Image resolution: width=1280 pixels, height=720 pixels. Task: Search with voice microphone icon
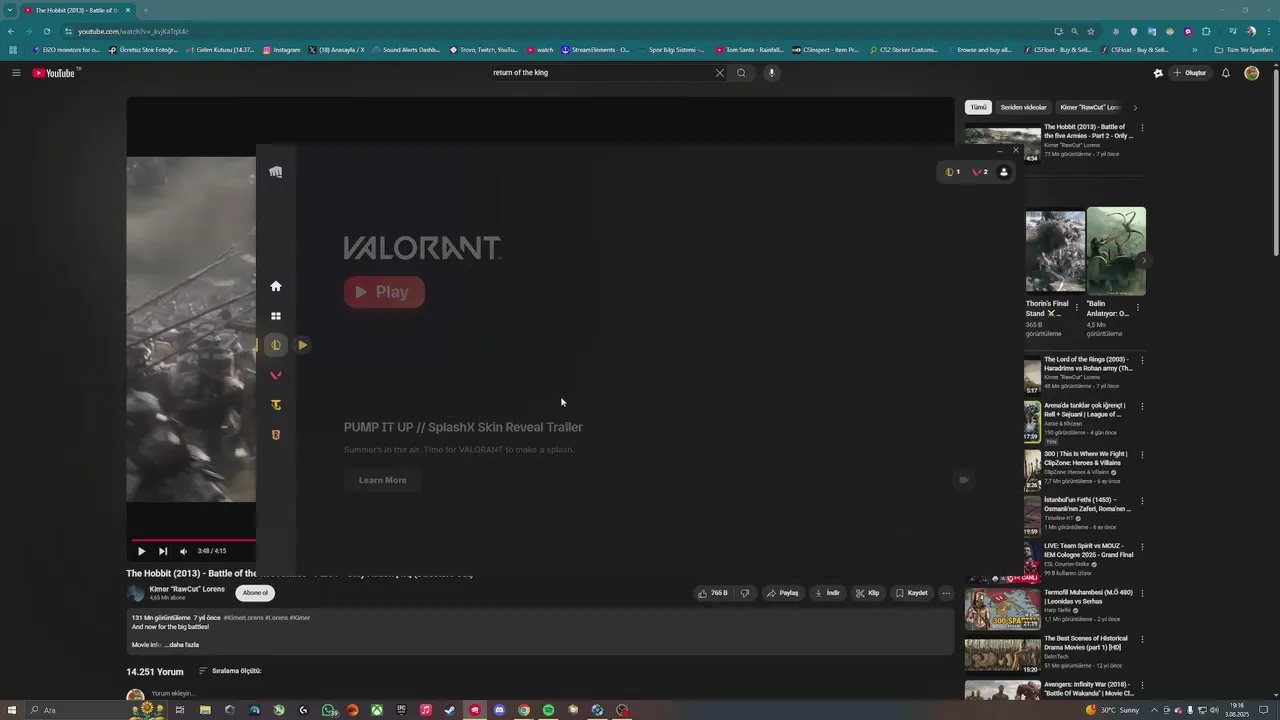[771, 73]
